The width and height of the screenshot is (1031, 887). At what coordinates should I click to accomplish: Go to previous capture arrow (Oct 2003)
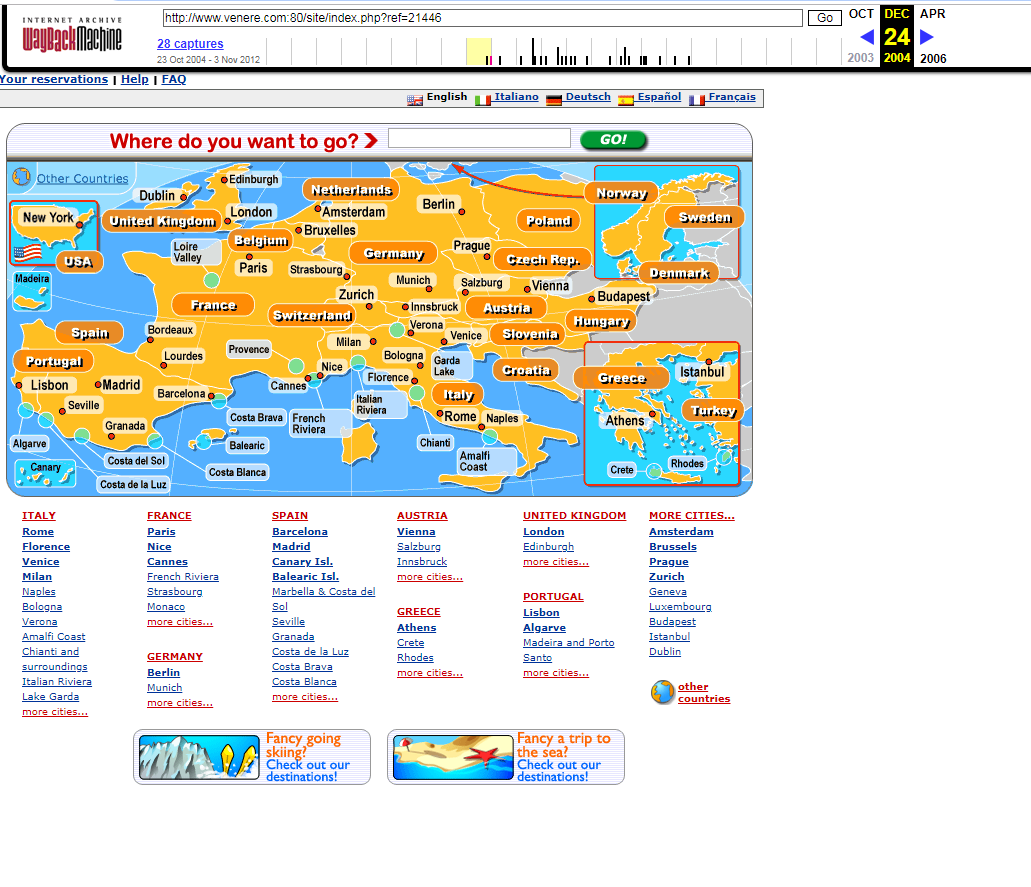click(x=867, y=37)
